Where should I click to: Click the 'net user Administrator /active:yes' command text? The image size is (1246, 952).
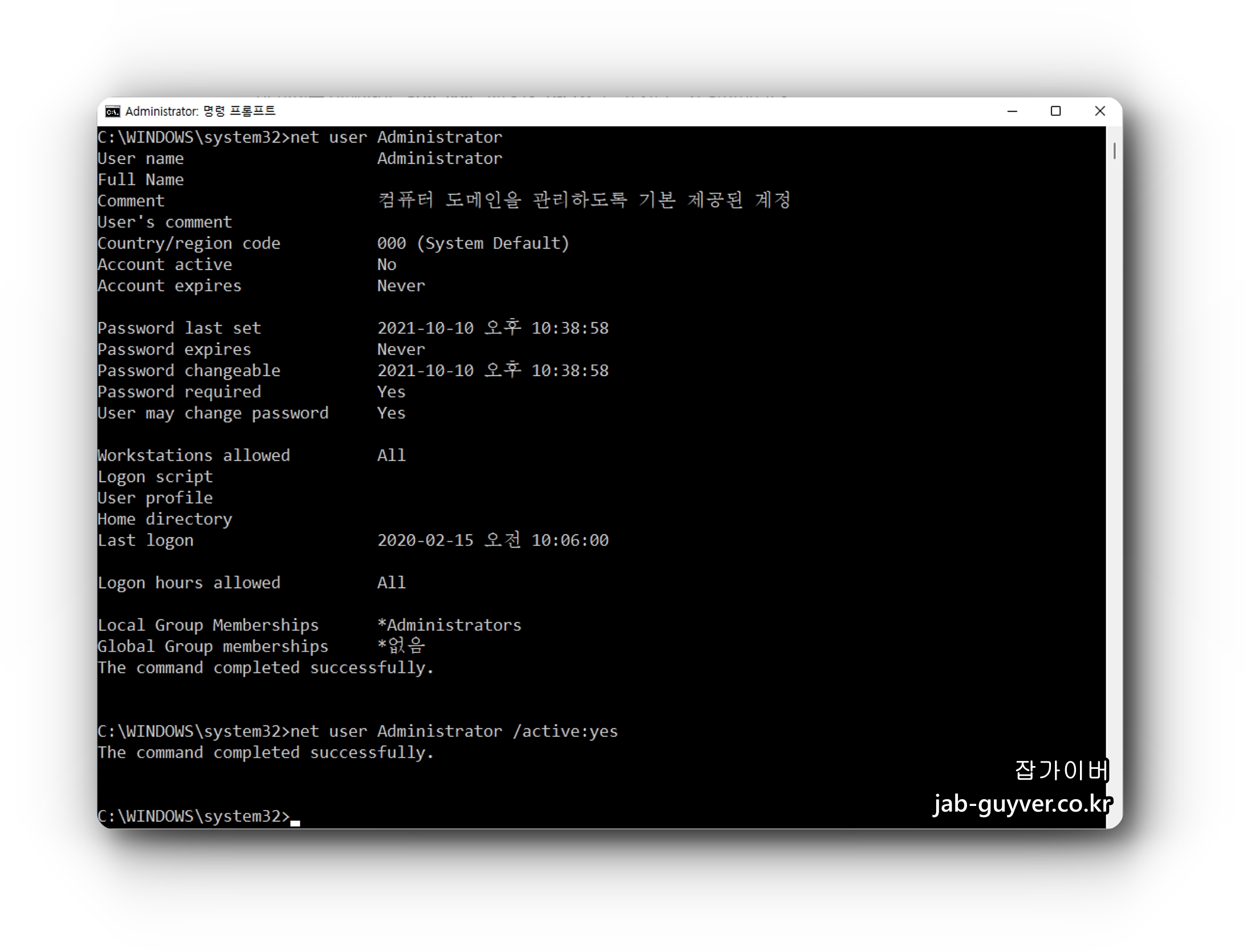click(x=454, y=732)
